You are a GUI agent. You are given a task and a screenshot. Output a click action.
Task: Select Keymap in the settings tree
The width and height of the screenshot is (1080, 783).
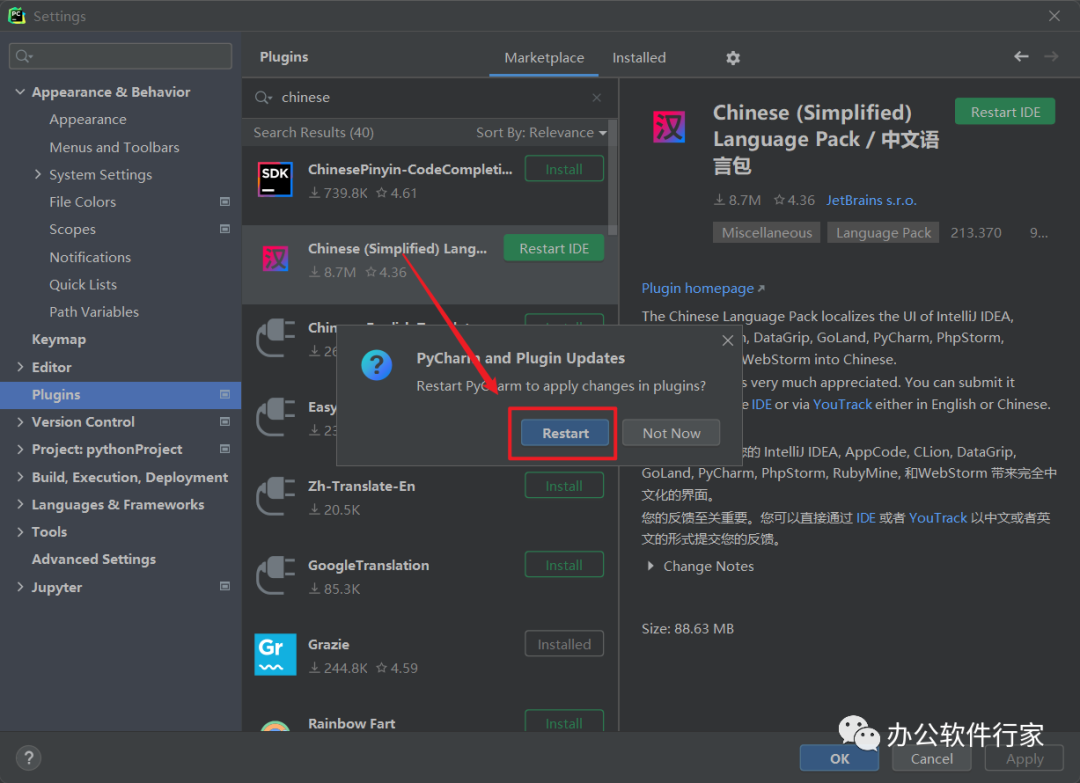click(x=59, y=340)
